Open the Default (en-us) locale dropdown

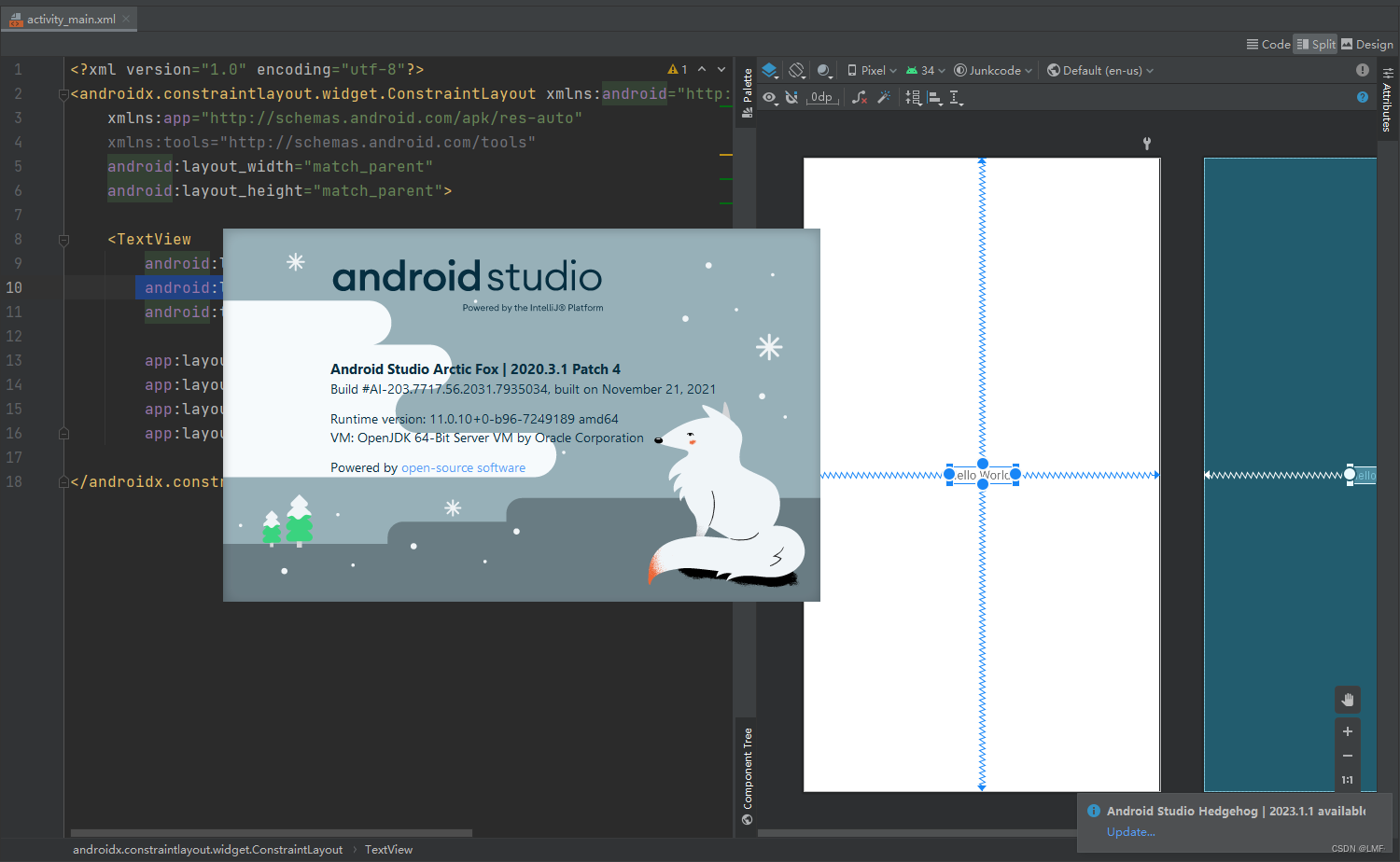coord(1100,70)
